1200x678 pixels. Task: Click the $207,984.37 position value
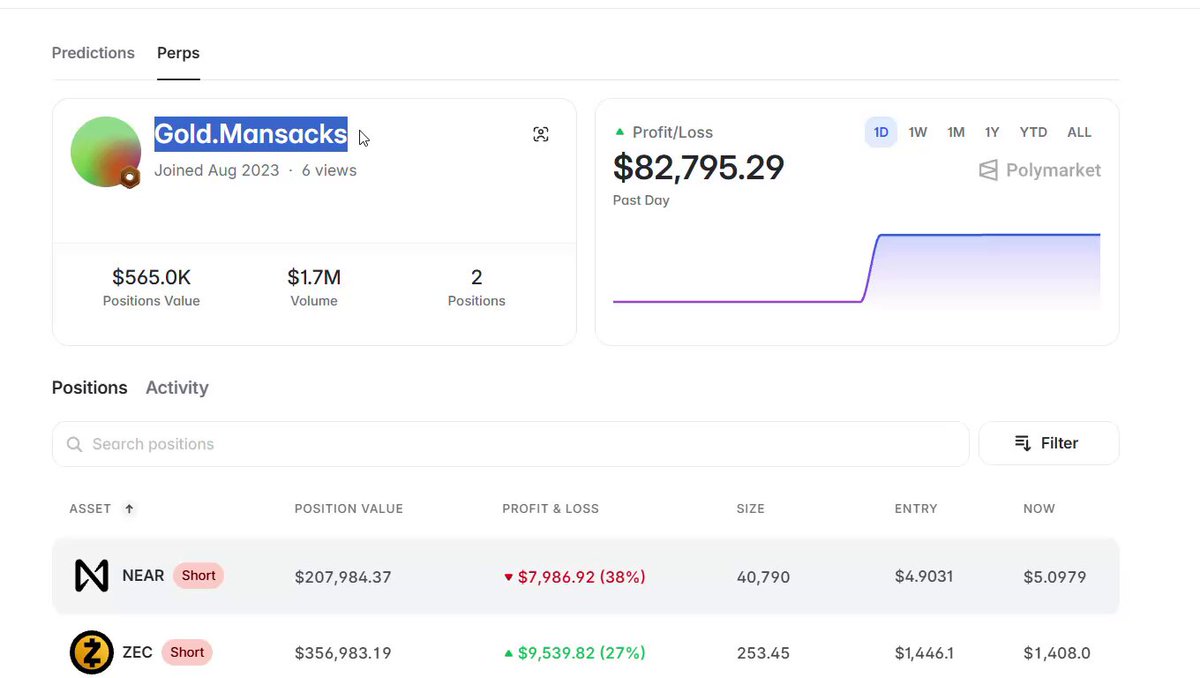pyautogui.click(x=343, y=577)
